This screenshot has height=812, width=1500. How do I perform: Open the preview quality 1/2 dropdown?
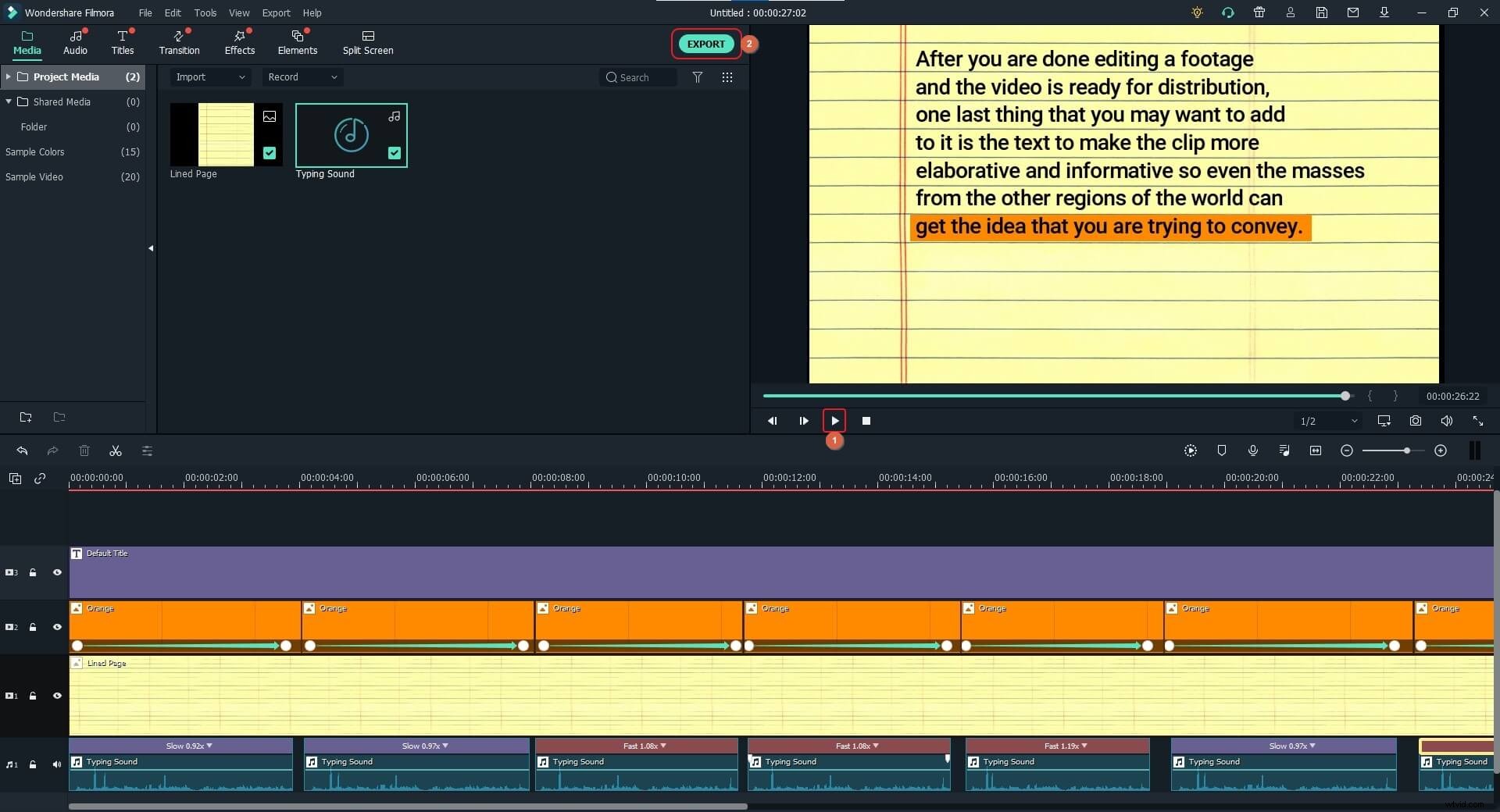(x=1327, y=421)
